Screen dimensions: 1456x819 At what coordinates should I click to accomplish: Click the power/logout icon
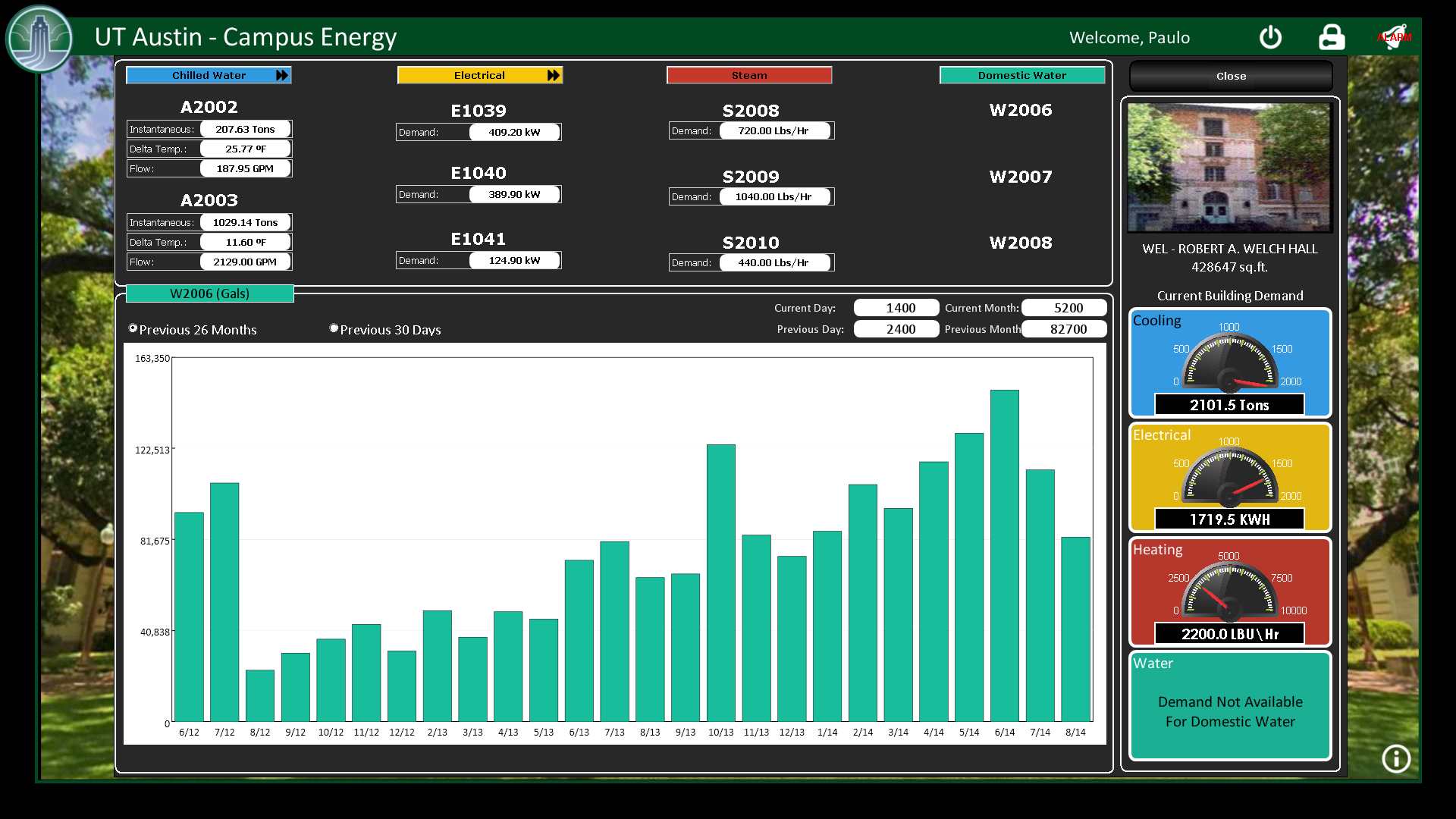[1270, 37]
